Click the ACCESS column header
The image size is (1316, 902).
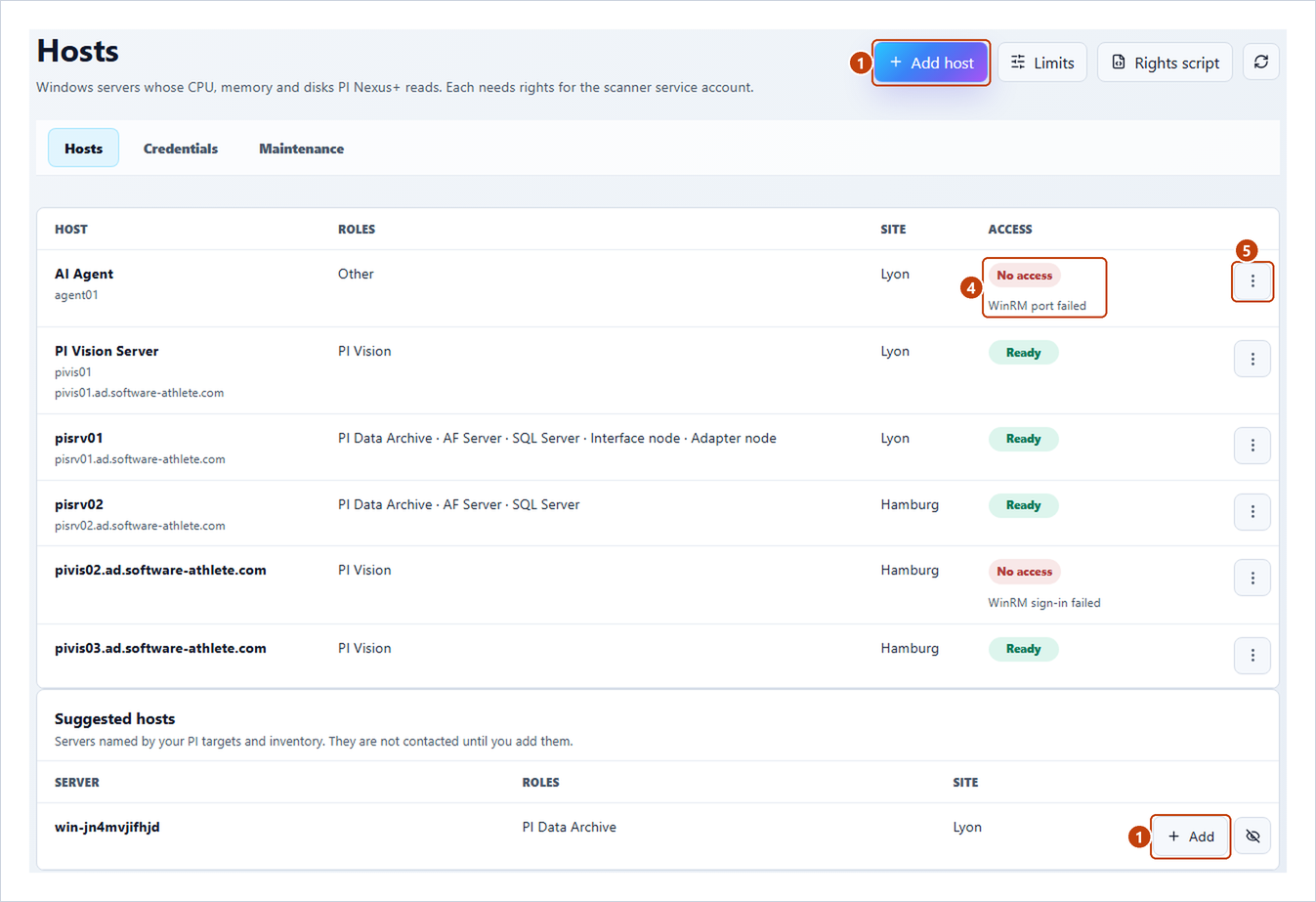coord(1010,230)
